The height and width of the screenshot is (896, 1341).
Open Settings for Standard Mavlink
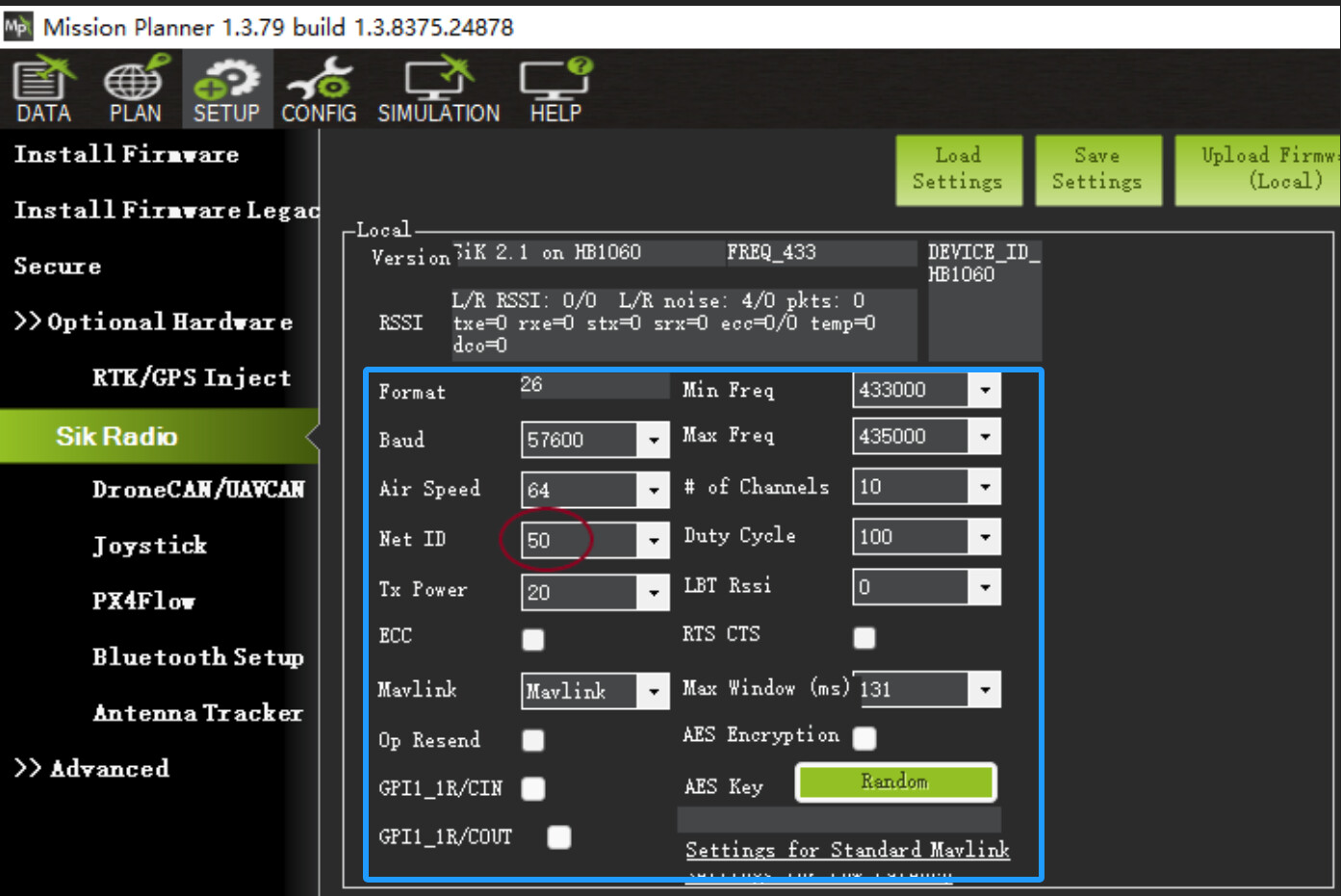pyautogui.click(x=847, y=850)
